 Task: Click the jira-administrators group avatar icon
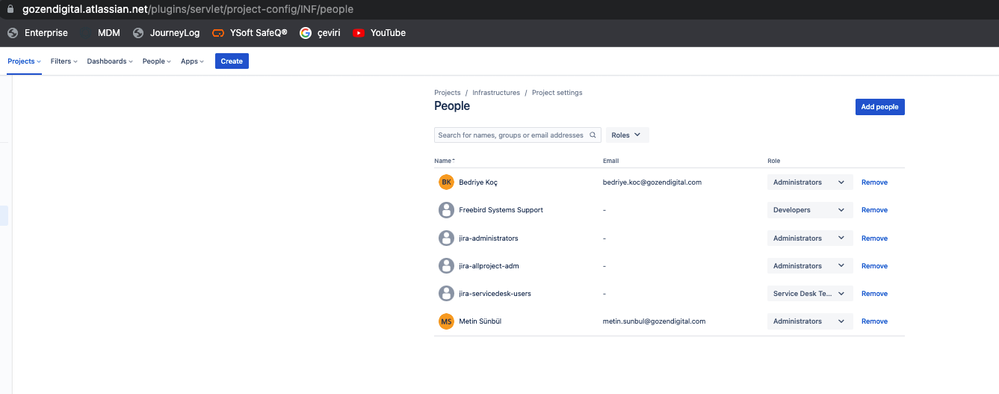pyautogui.click(x=446, y=238)
